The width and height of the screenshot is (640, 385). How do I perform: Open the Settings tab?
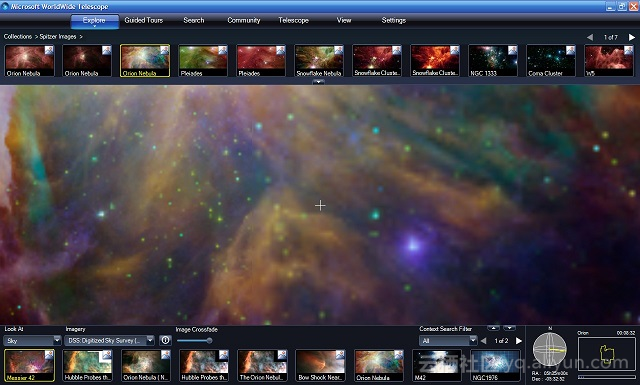(x=393, y=20)
